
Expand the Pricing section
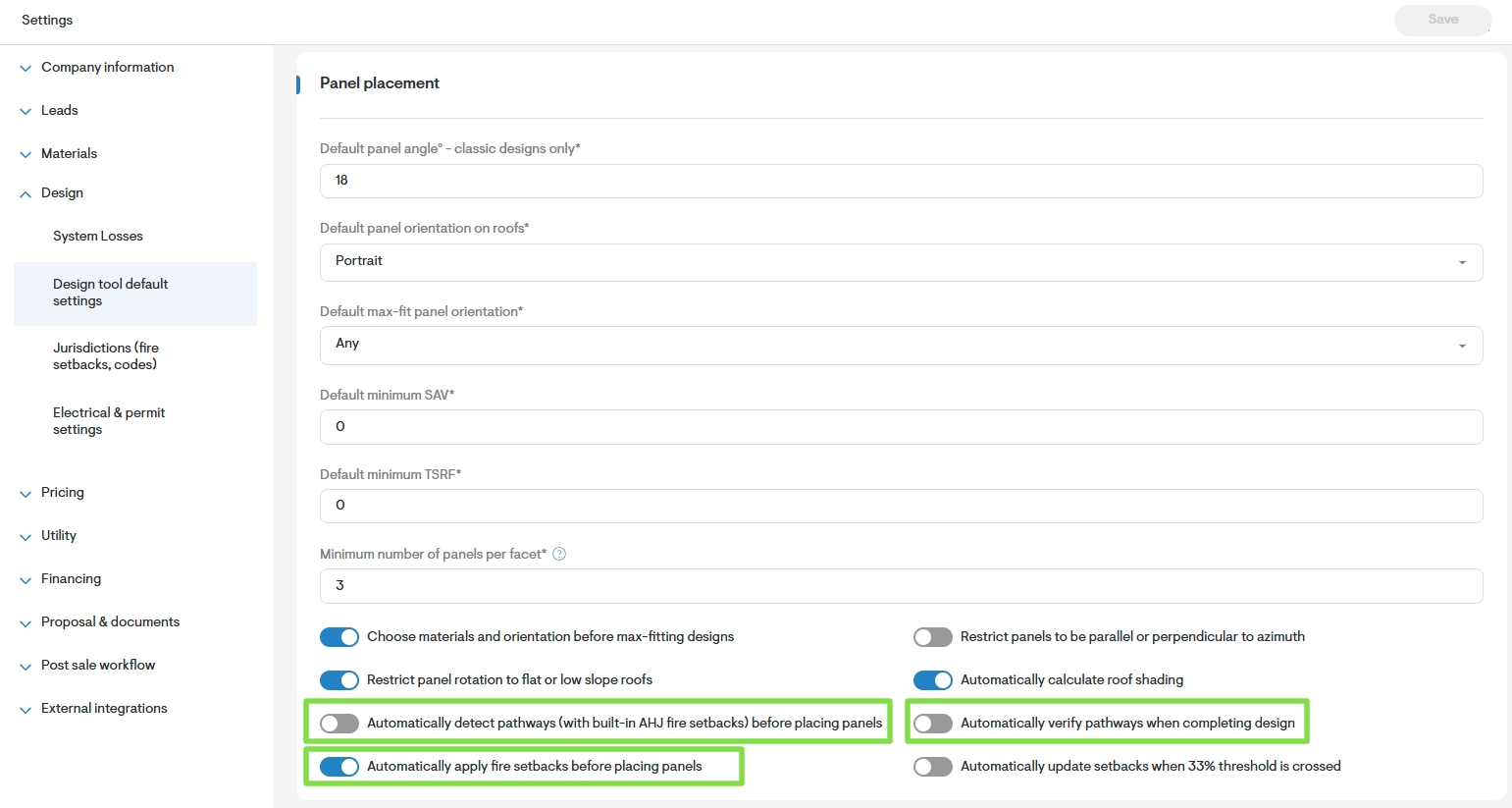(52, 493)
